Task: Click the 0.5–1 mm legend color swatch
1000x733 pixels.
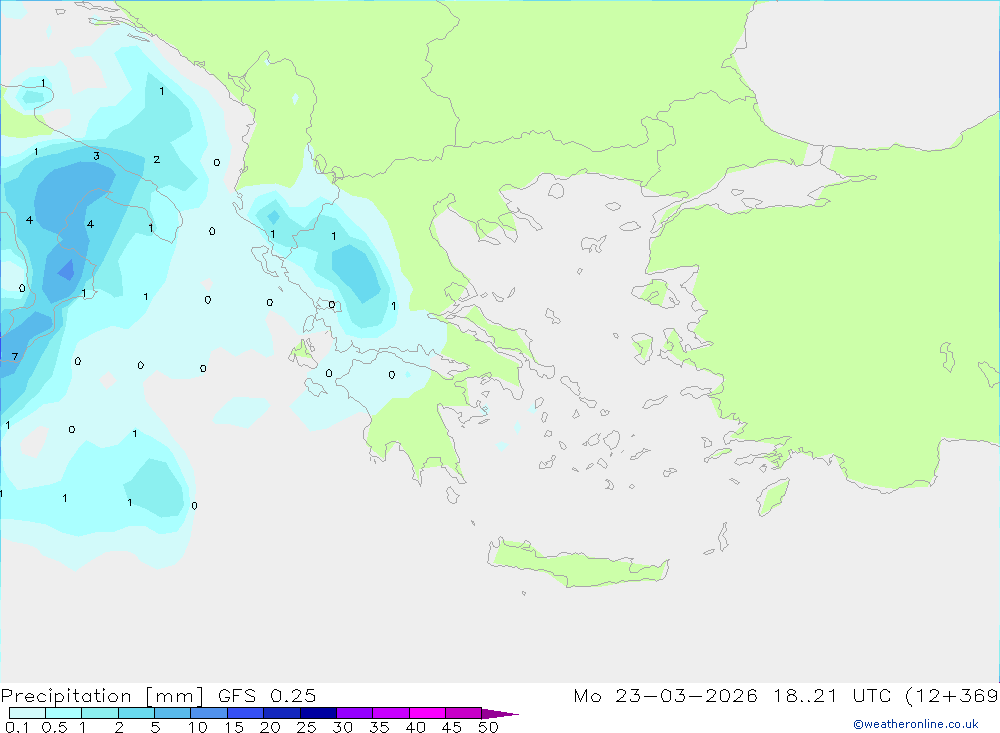Action: pyautogui.click(x=64, y=713)
